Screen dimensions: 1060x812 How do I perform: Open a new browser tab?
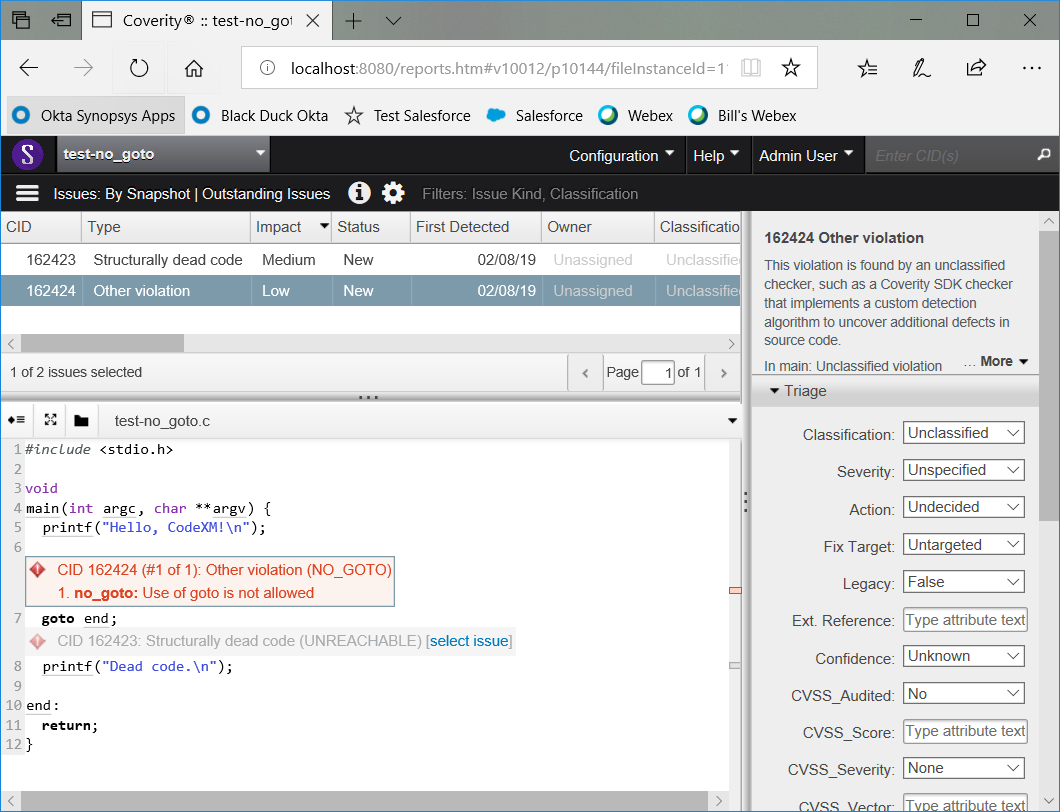(x=353, y=21)
